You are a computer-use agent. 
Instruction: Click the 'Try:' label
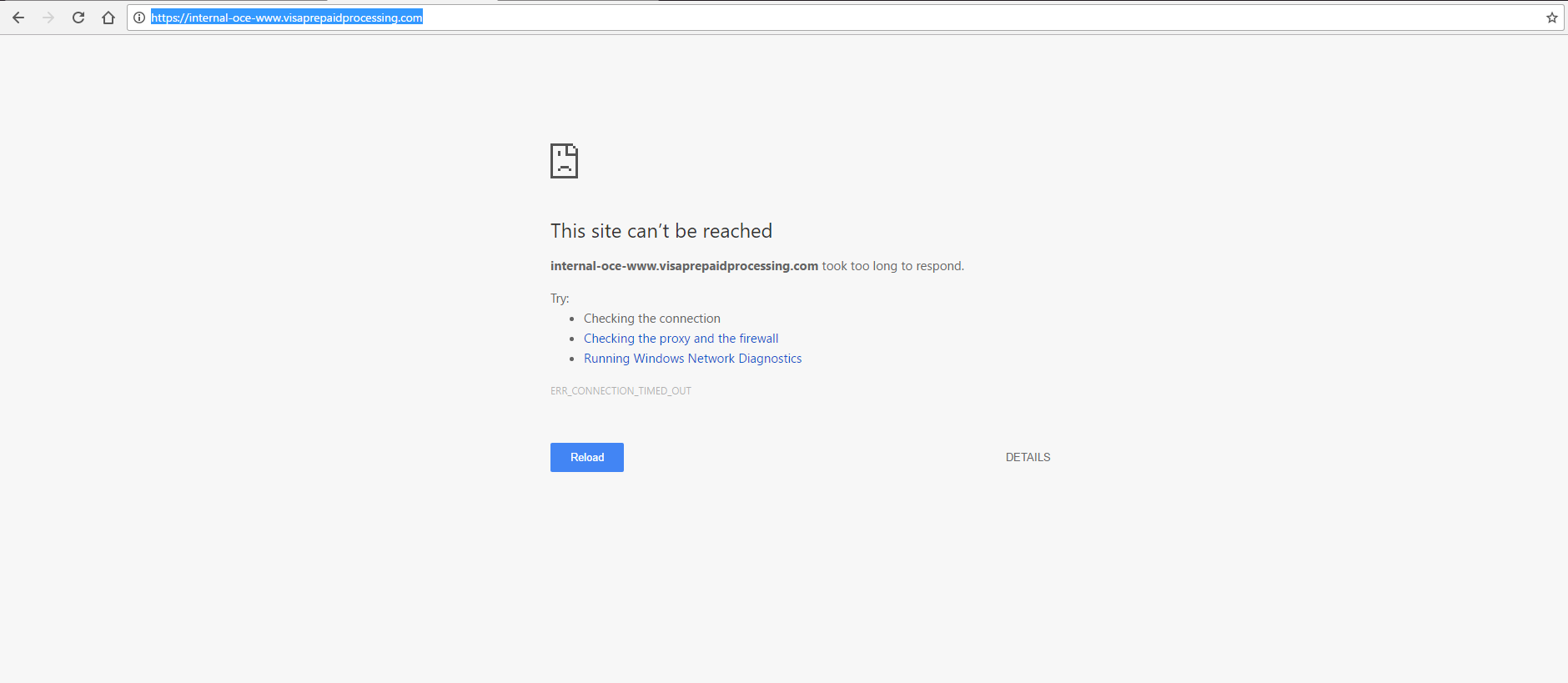560,299
